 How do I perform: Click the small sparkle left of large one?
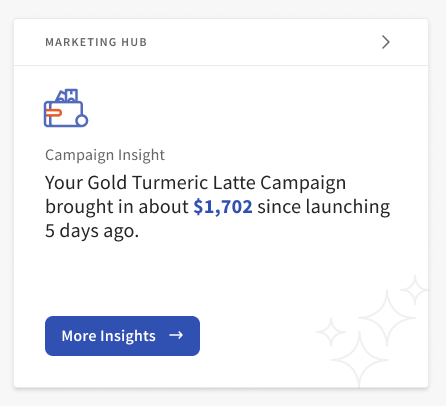point(331,332)
